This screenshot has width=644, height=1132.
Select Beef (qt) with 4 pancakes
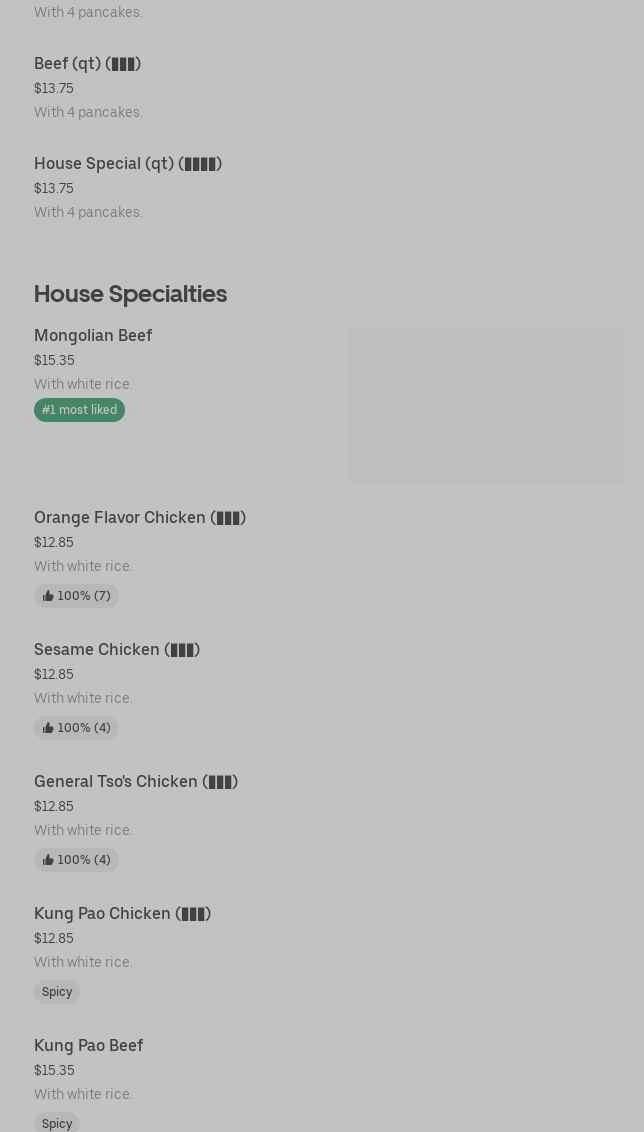click(x=87, y=64)
